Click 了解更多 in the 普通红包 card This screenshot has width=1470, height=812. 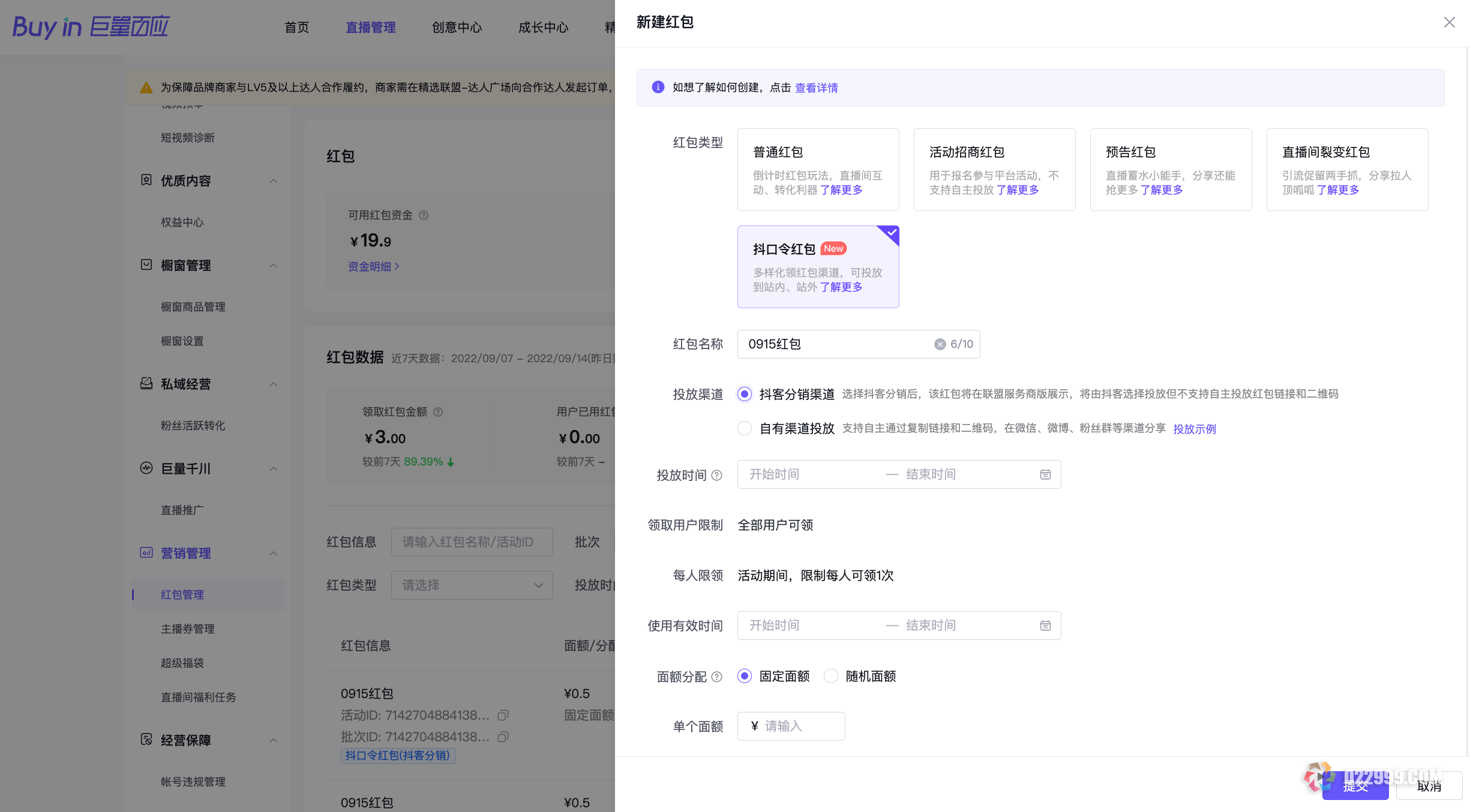click(841, 190)
